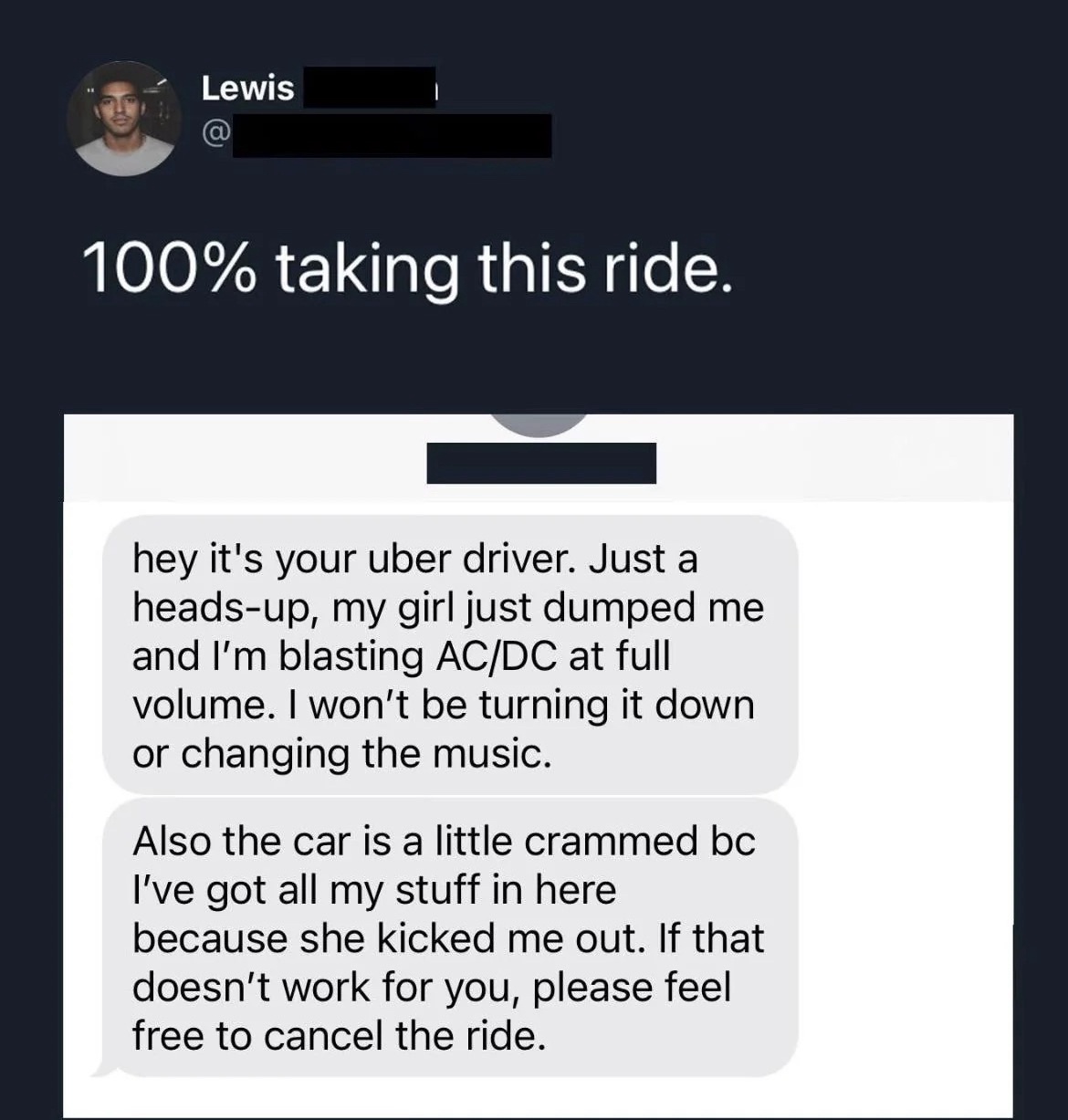This screenshot has height=1120, width=1068.
Task: Select the first bubble about the uber driver
Action: (450, 655)
